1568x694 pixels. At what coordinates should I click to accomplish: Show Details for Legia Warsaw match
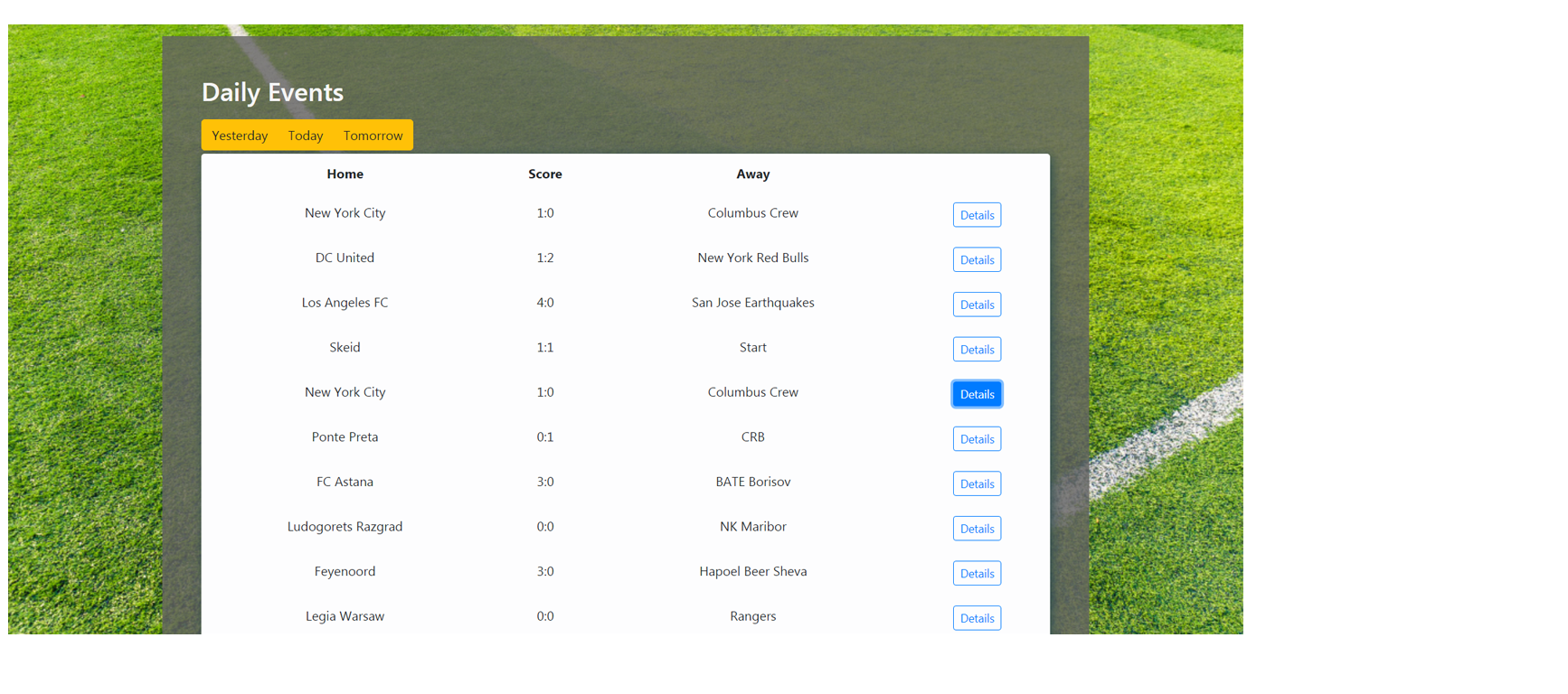(977, 618)
